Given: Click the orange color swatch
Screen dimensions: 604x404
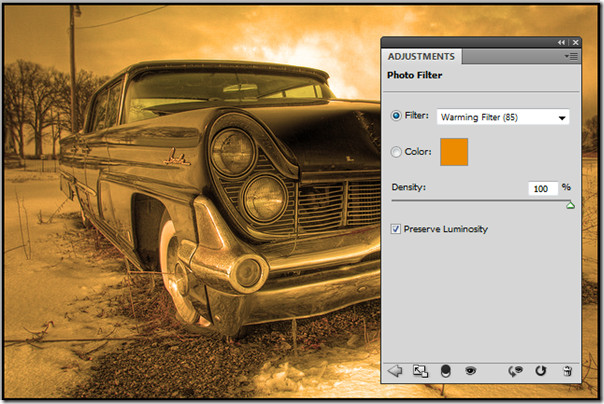Looking at the screenshot, I should pos(454,152).
